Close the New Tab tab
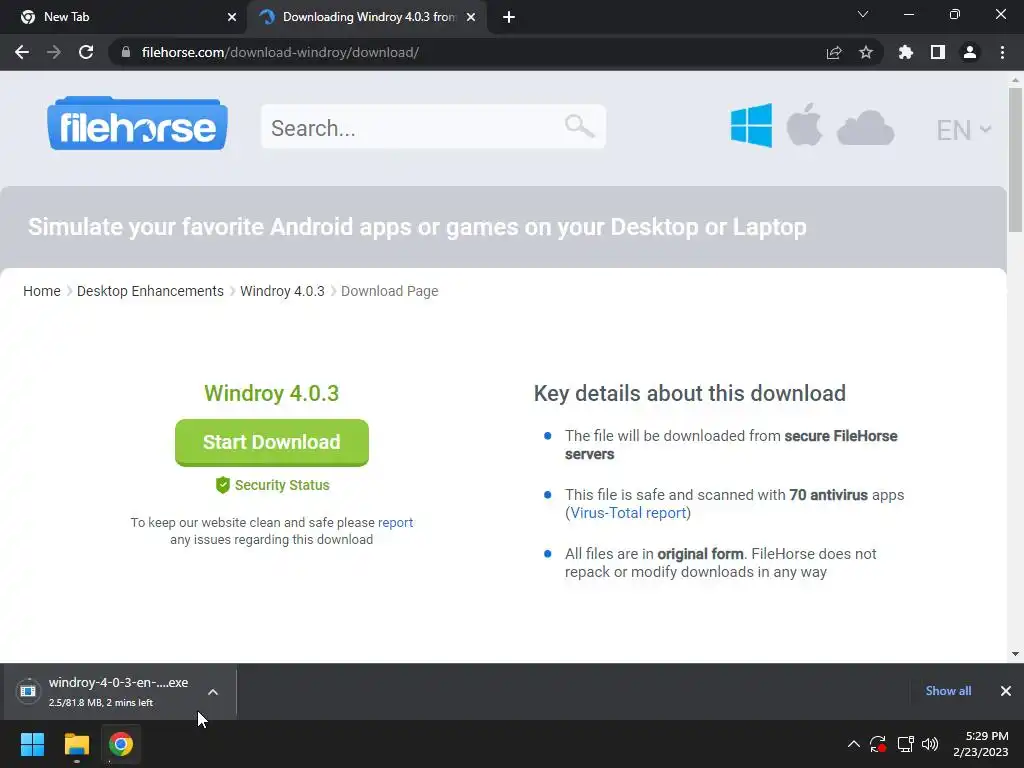 pyautogui.click(x=232, y=18)
